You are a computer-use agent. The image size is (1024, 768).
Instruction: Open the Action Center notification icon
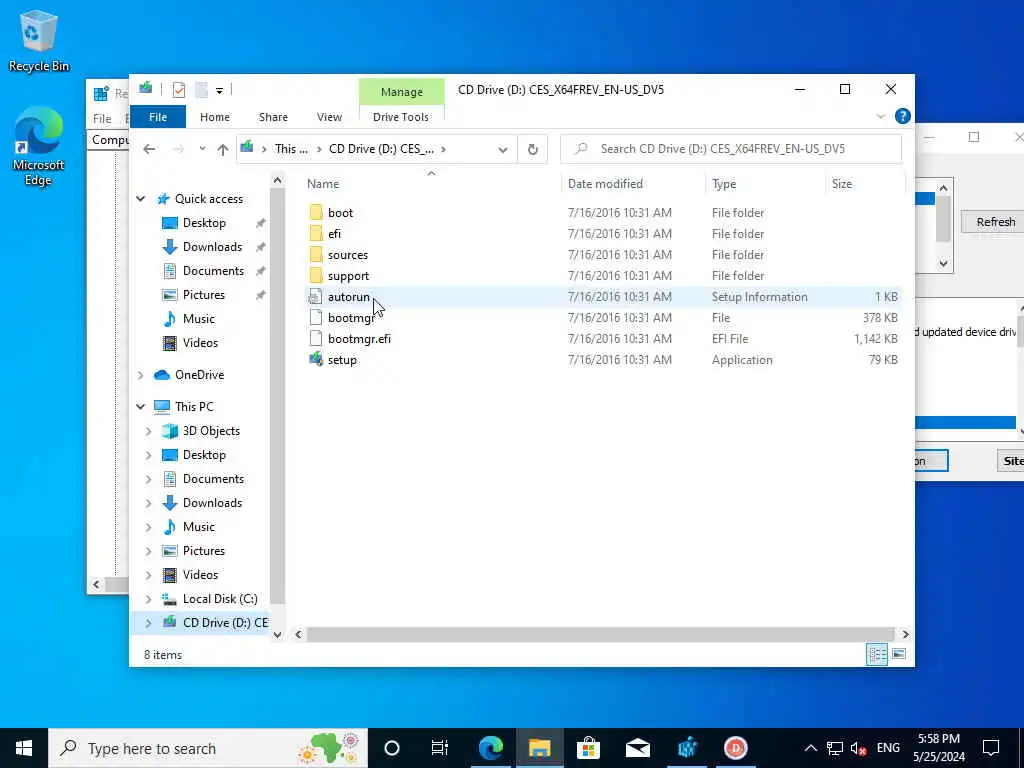click(991, 748)
